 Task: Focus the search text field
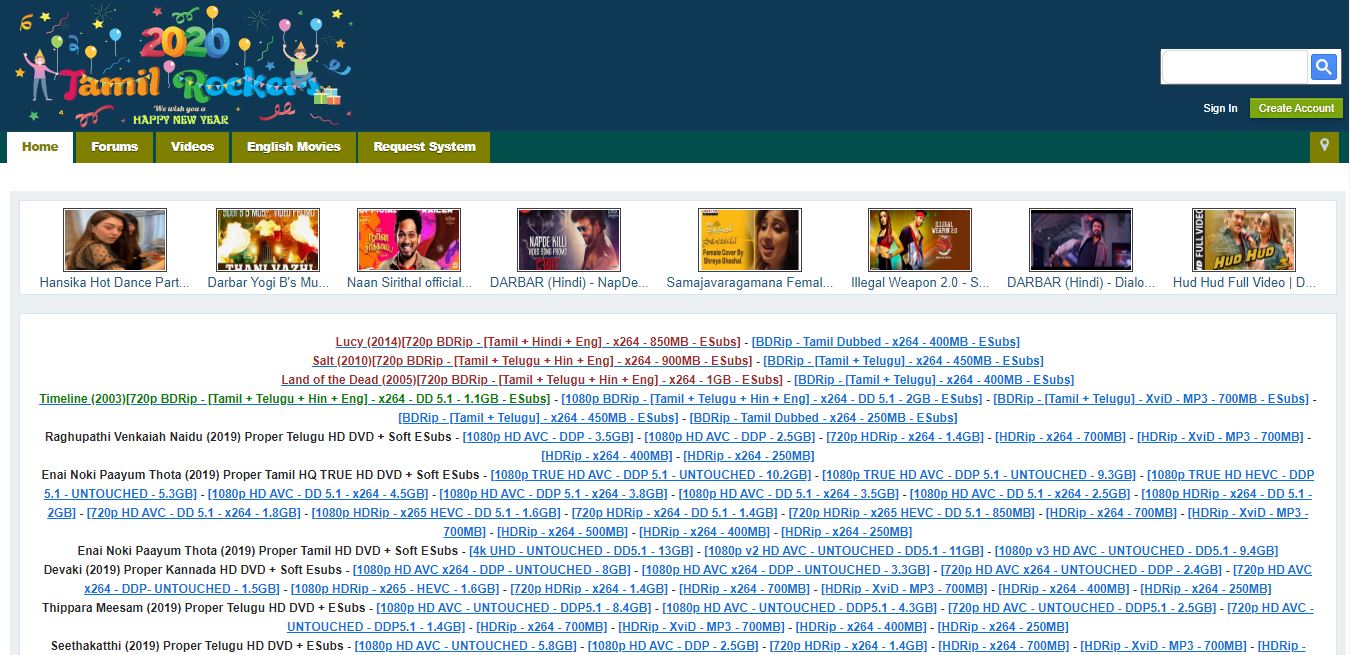coord(1235,67)
